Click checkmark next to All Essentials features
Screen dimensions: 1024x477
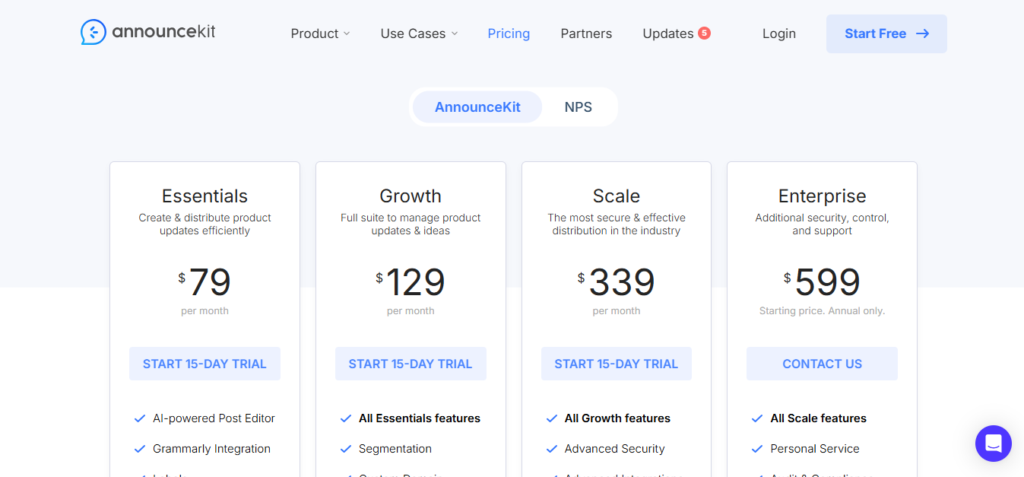point(345,418)
